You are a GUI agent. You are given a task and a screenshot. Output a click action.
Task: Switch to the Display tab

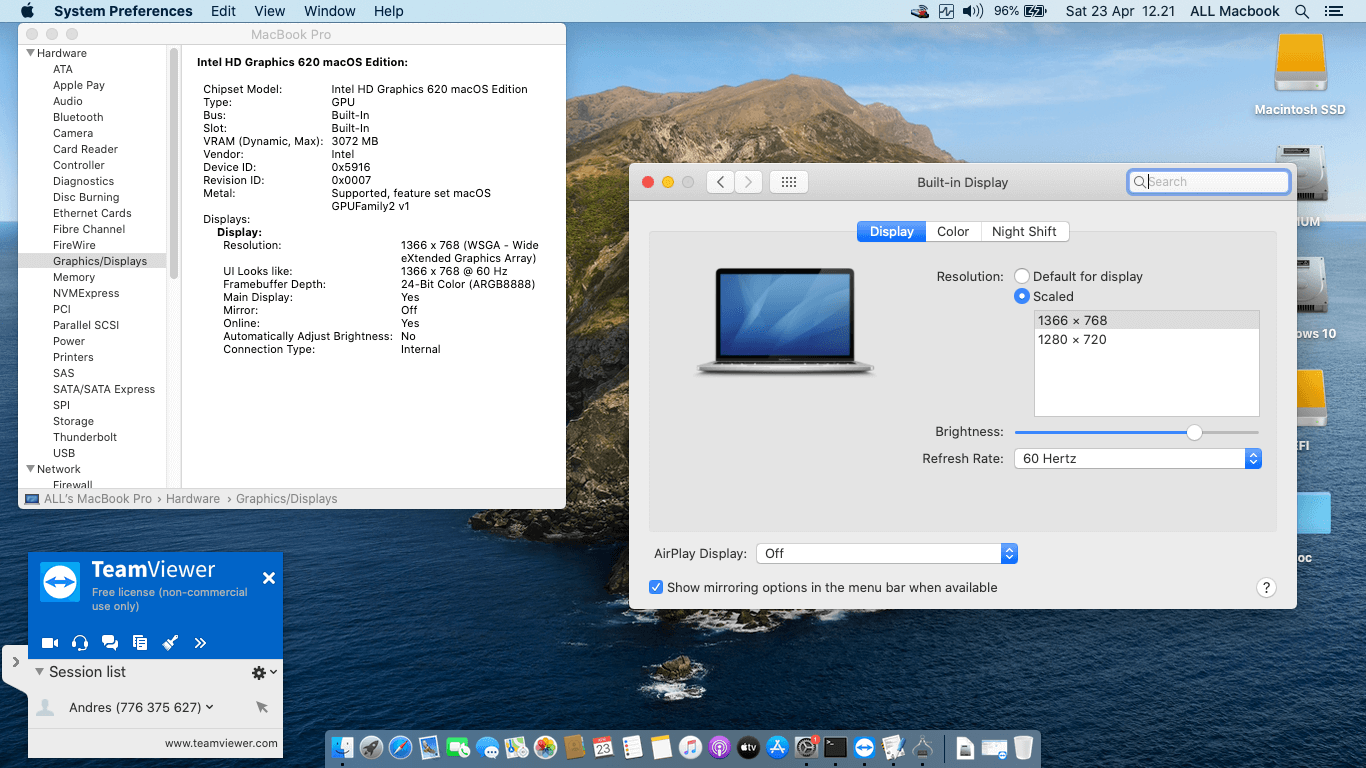point(891,231)
